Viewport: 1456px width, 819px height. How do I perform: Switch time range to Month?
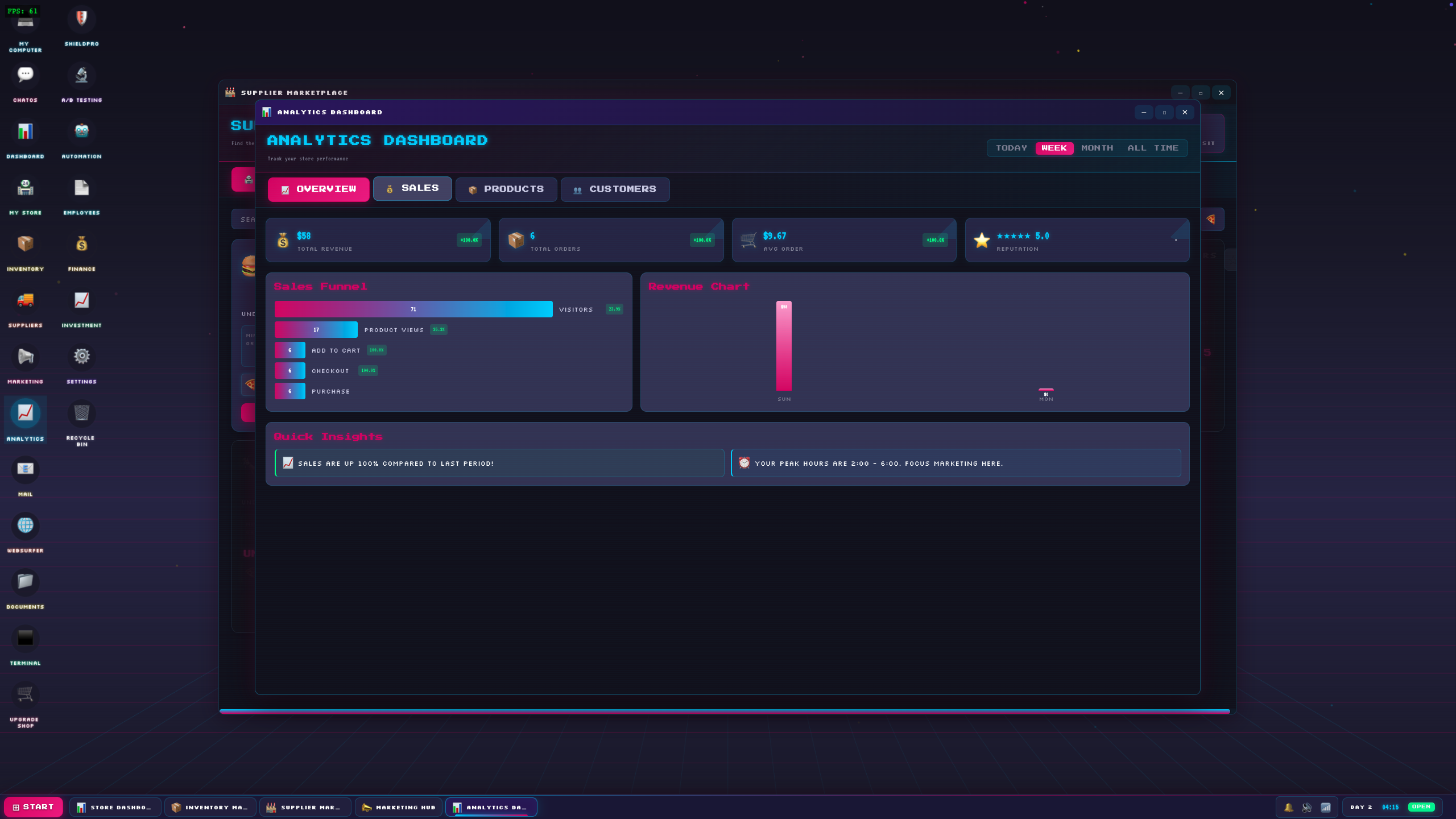1097,148
